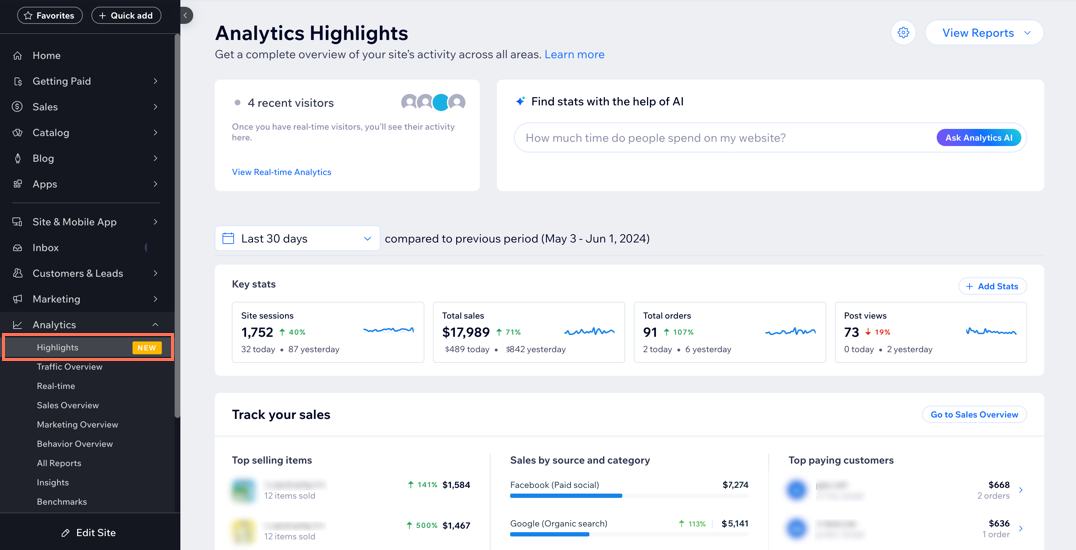The width and height of the screenshot is (1076, 550).
Task: Click the Marketing megaphone icon
Action: 18,299
